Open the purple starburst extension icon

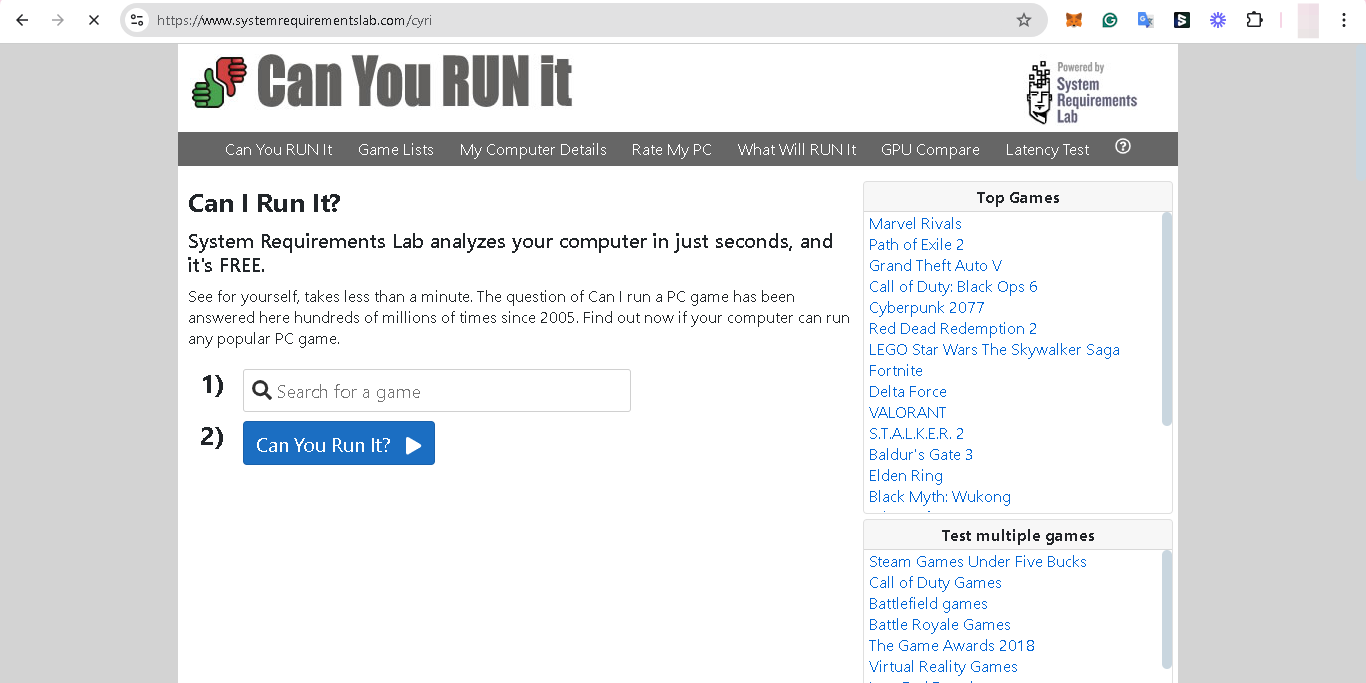point(1218,20)
